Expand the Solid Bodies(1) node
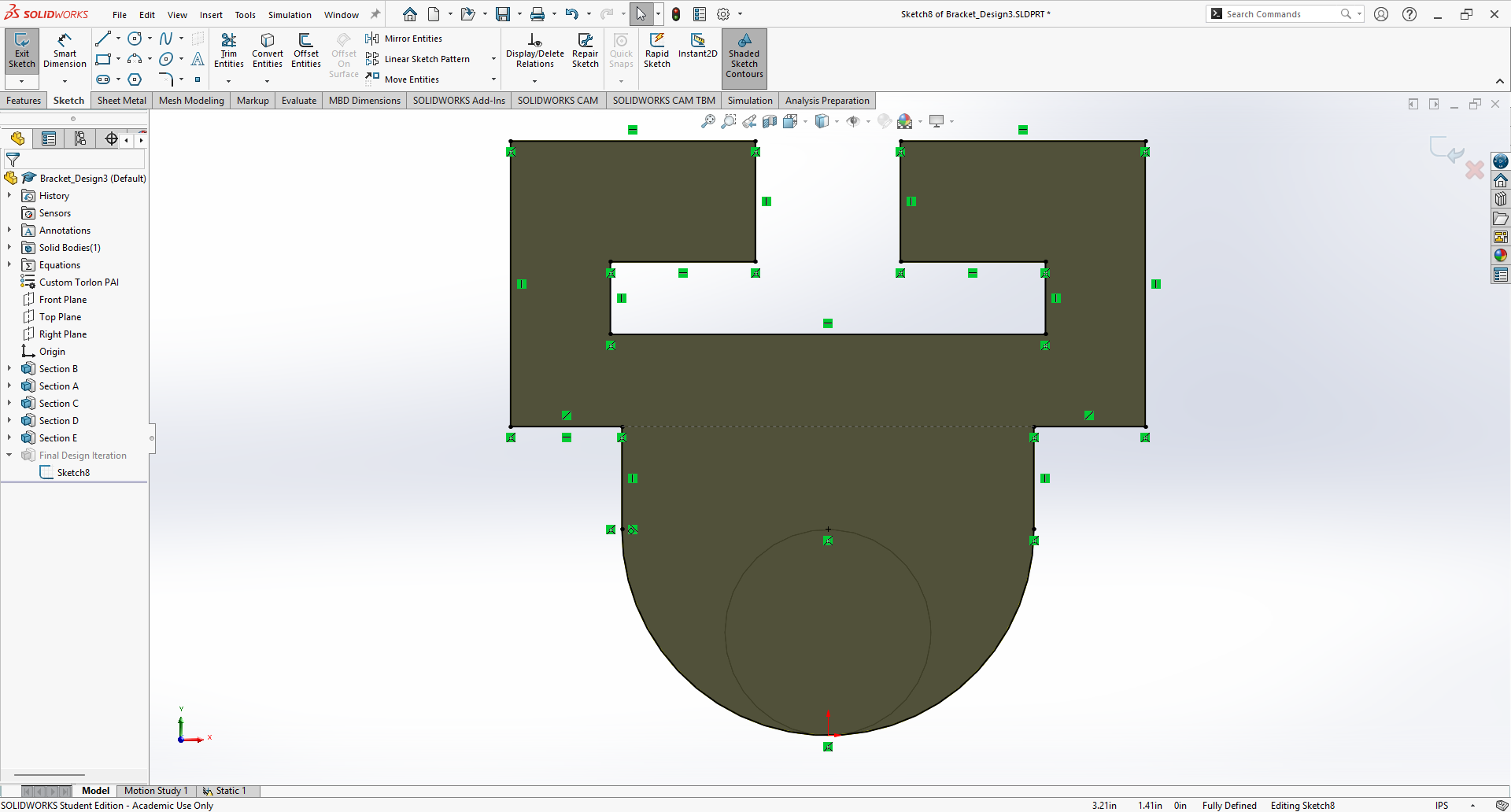This screenshot has height=812, width=1511. pyautogui.click(x=9, y=248)
